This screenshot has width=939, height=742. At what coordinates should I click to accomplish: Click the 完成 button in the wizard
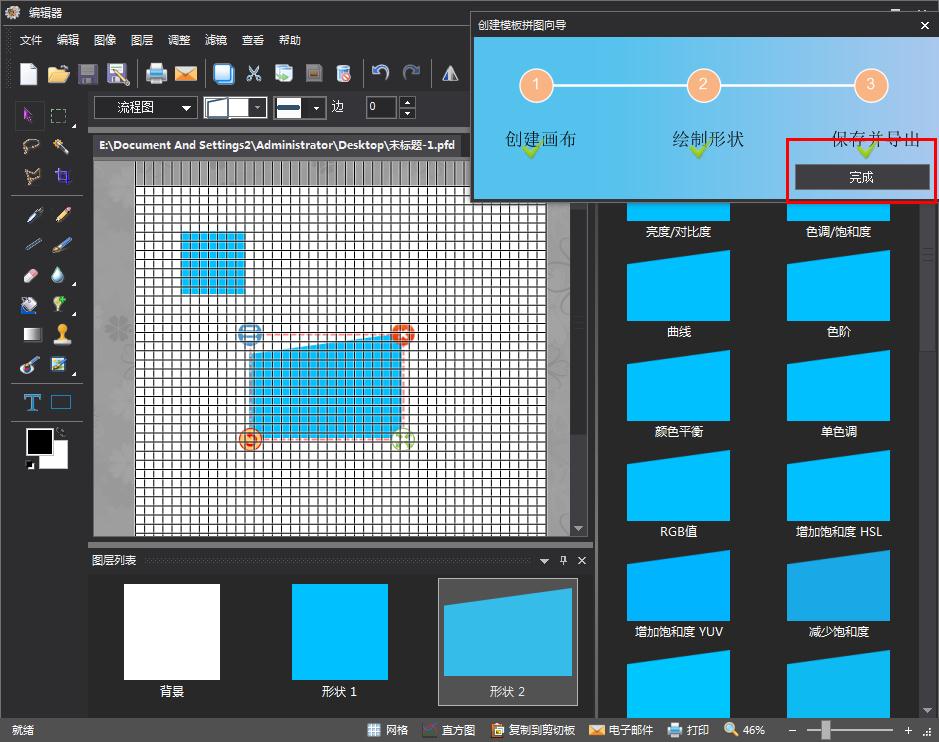tap(861, 177)
